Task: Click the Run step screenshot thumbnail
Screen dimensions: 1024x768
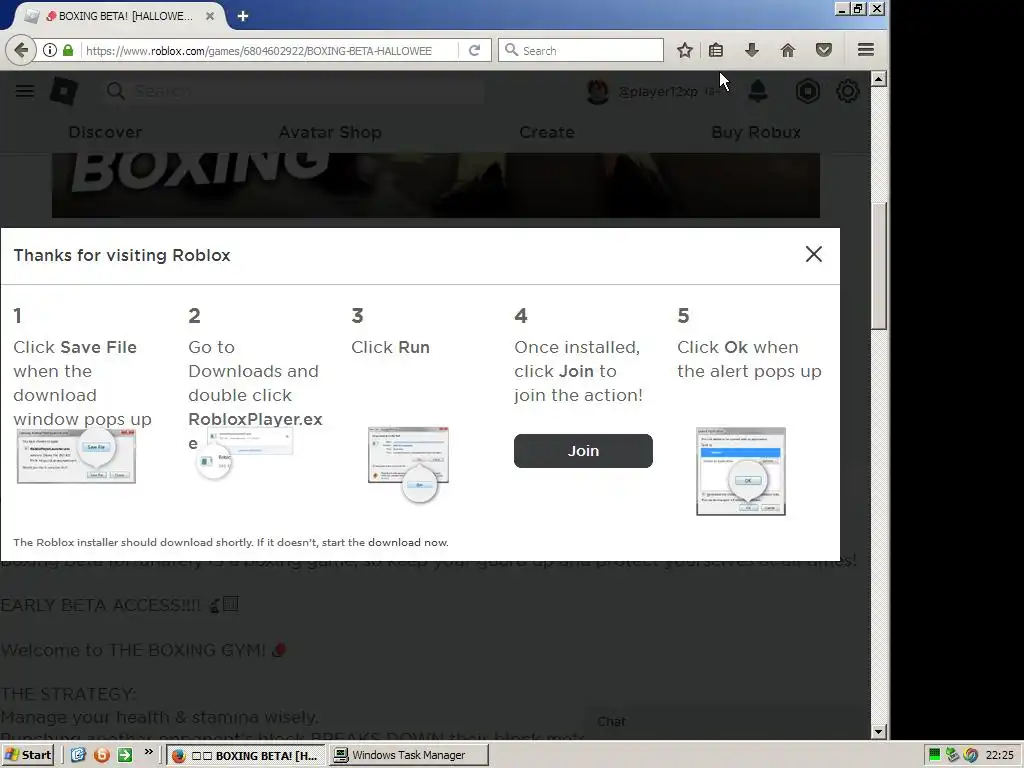Action: 409,464
